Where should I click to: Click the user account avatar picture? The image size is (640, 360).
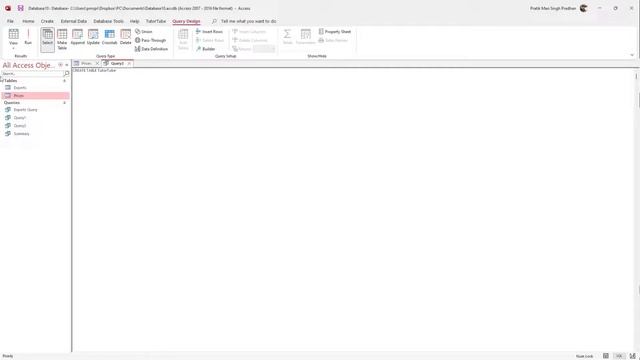pyautogui.click(x=584, y=8)
